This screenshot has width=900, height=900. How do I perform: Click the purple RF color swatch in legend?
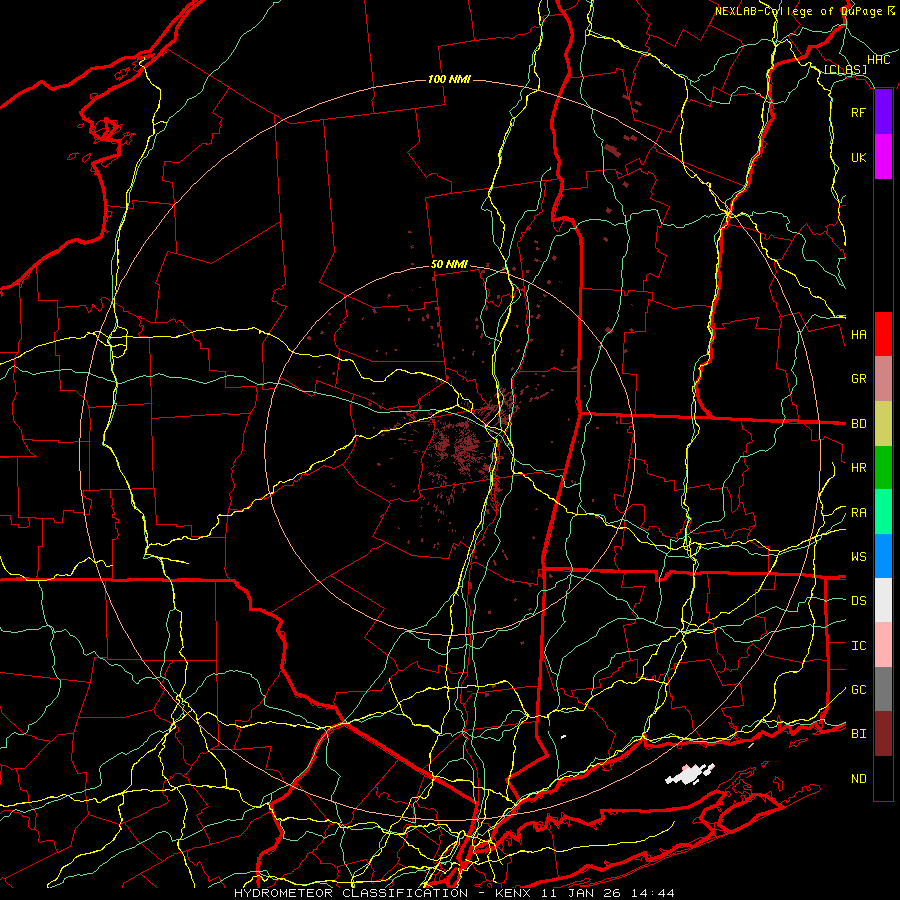click(883, 112)
